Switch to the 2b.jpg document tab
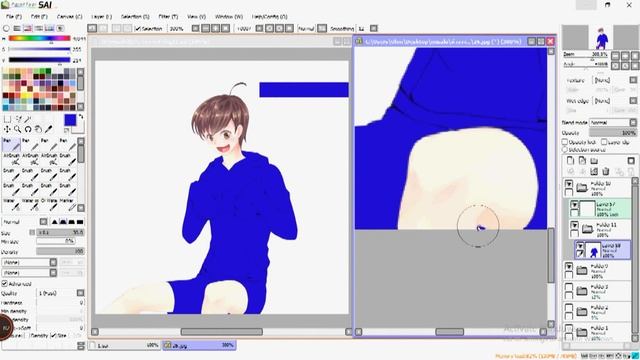Screen dimensions: 640x360 click(x=199, y=345)
